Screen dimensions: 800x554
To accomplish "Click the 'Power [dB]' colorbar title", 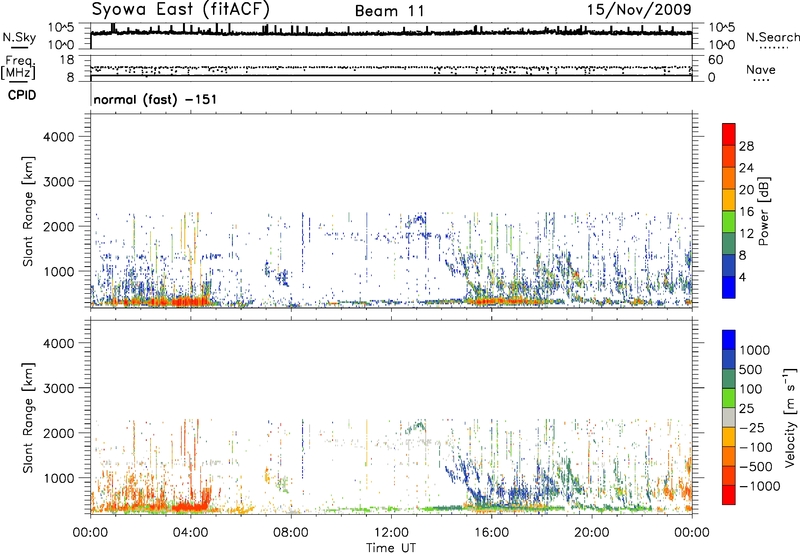I will [x=764, y=211].
